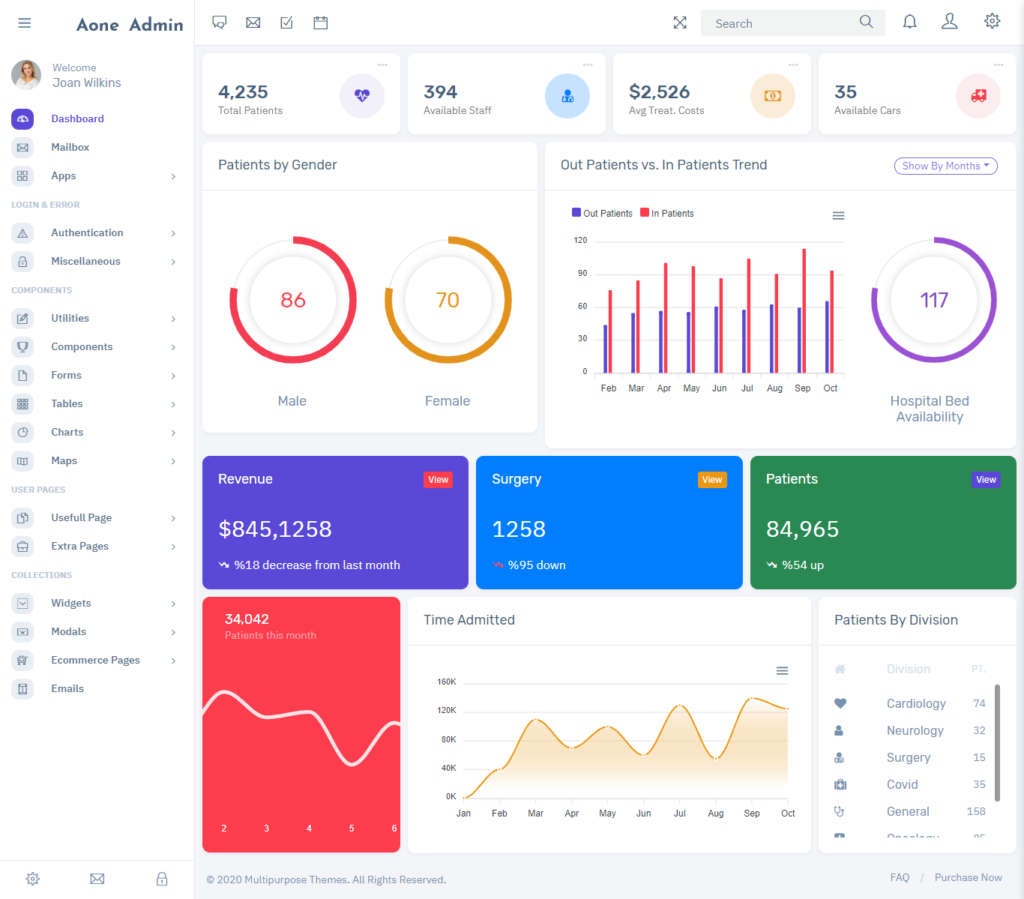Open the calendar icon in the top toolbar

tap(320, 21)
